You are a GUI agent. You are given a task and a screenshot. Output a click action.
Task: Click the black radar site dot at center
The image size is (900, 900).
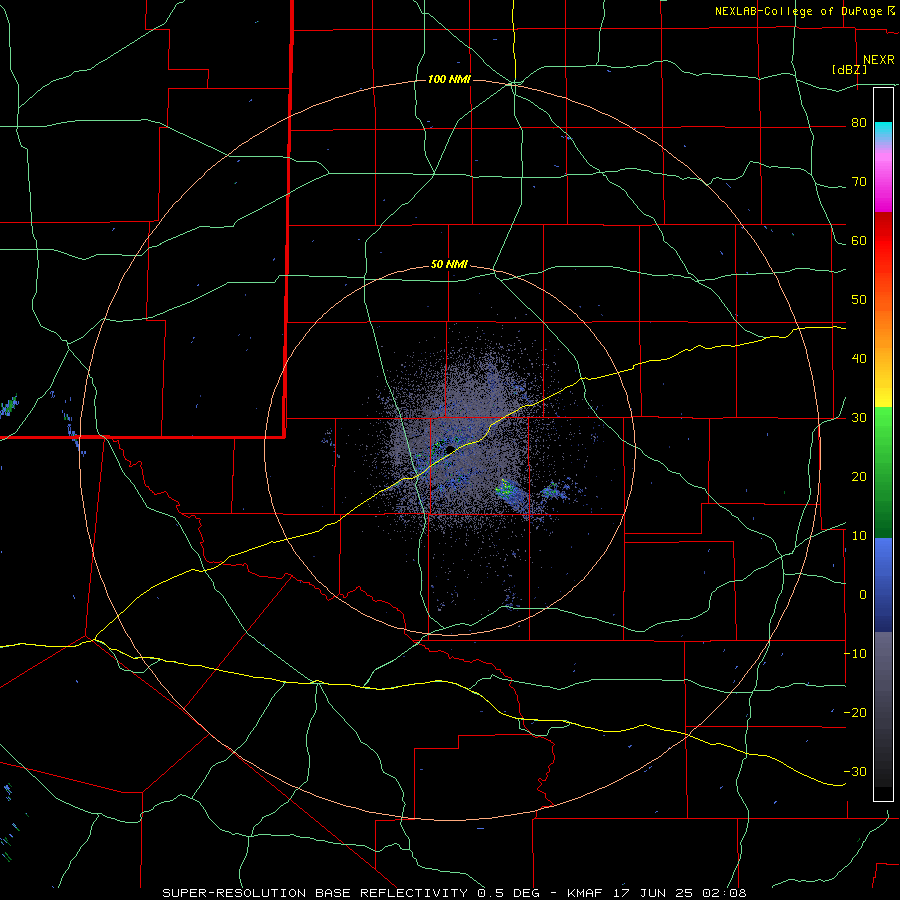(450, 449)
